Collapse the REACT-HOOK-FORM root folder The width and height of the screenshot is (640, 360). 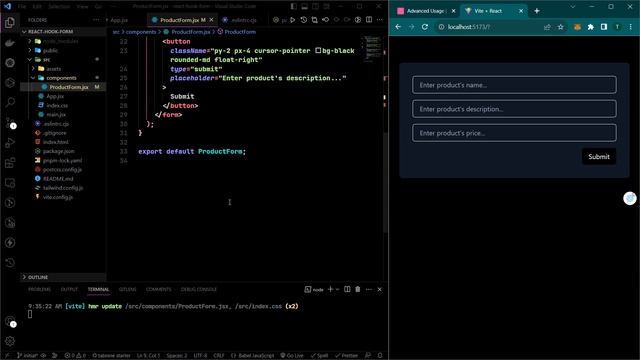tap(50, 31)
